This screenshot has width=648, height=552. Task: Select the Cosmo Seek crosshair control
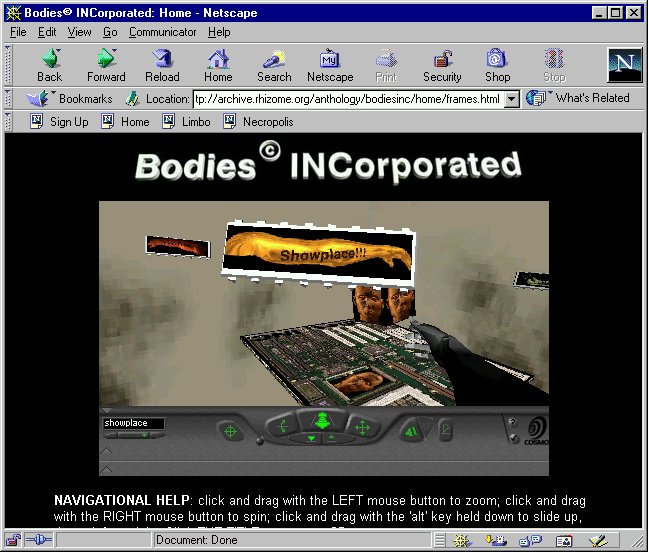(230, 432)
